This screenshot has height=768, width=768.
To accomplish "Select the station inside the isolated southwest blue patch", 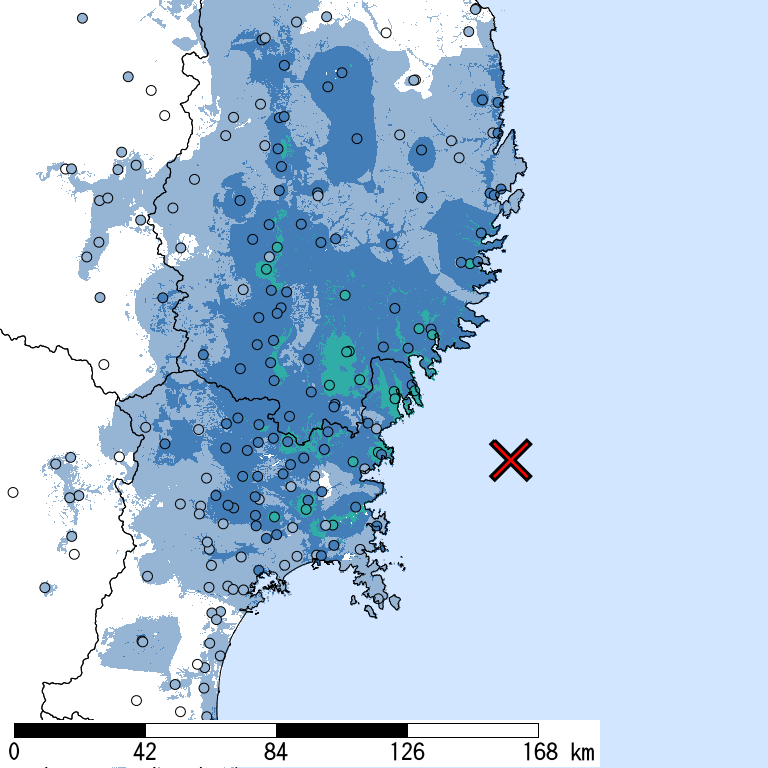I will click(142, 641).
